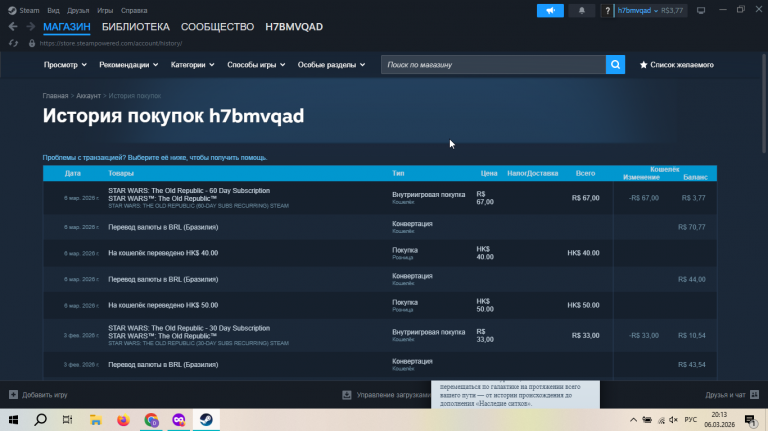
Task: Click the store URL address text
Action: point(111,43)
